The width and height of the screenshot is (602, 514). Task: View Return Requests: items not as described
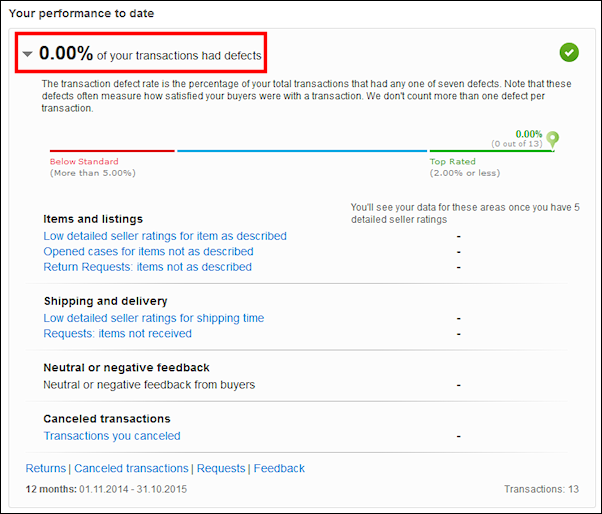147,267
